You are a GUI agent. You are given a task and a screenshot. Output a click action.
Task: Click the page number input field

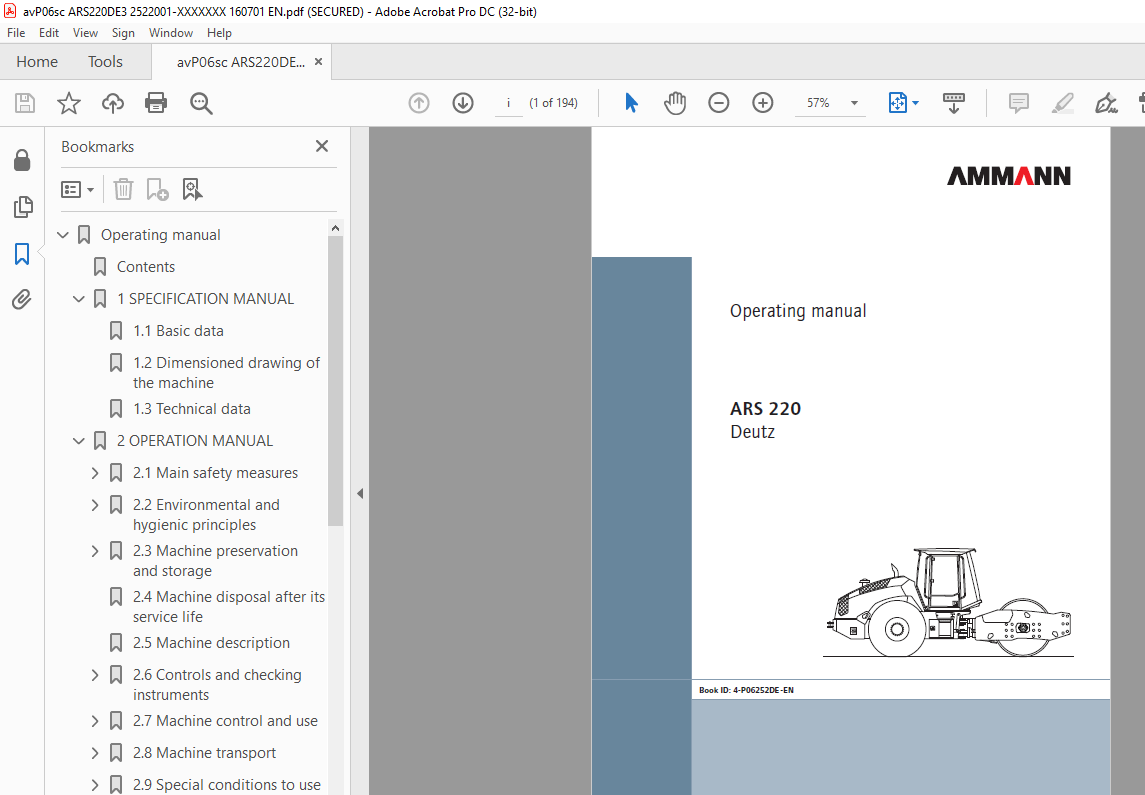(508, 103)
